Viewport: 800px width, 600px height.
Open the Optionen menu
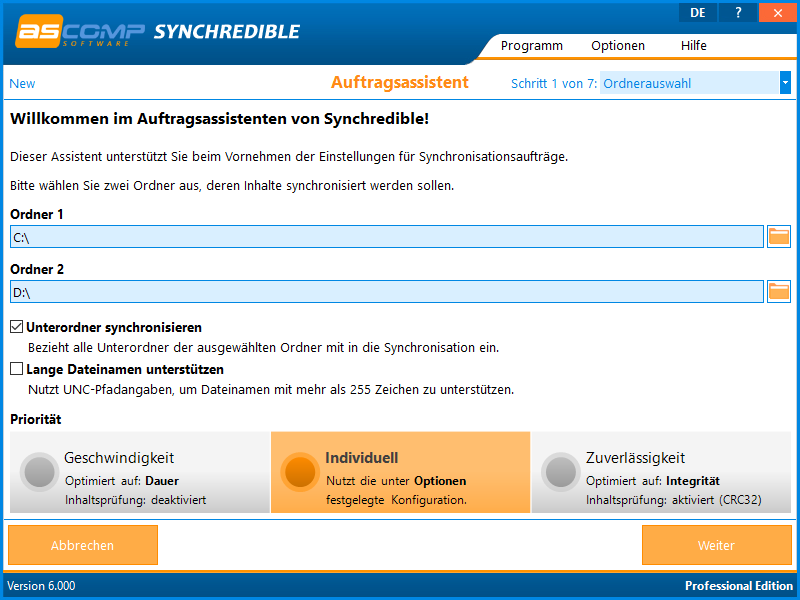coord(618,45)
